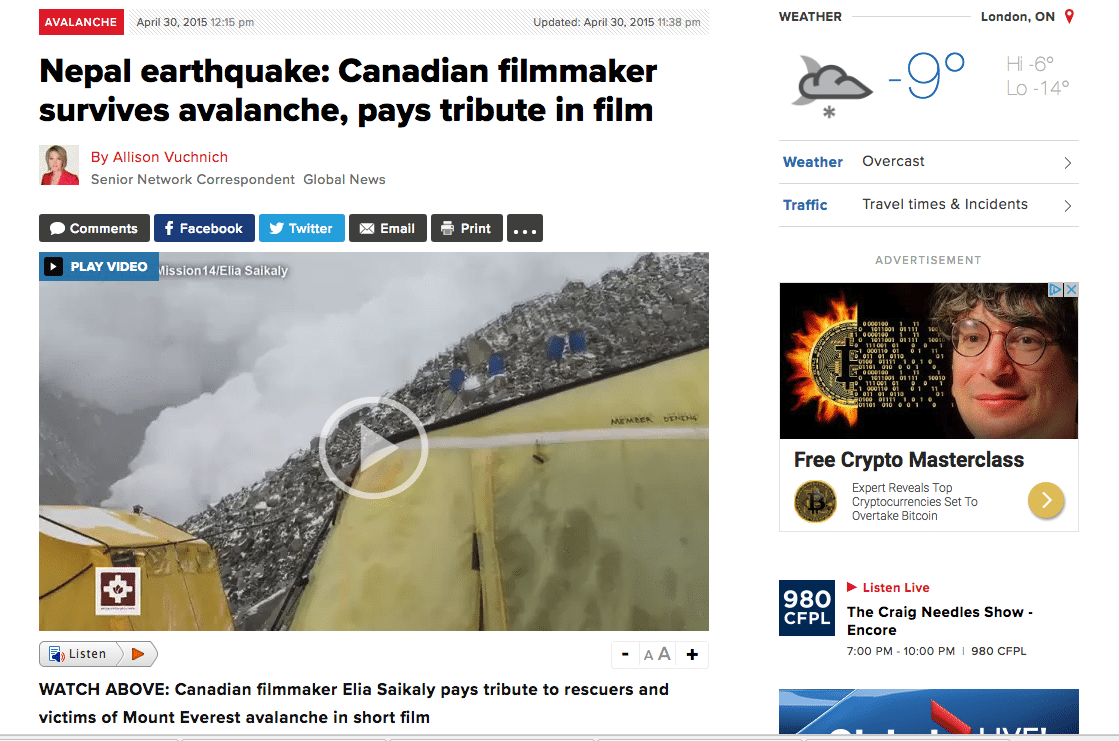Viewport: 1119px width, 741px height.
Task: Print the article
Action: point(467,228)
